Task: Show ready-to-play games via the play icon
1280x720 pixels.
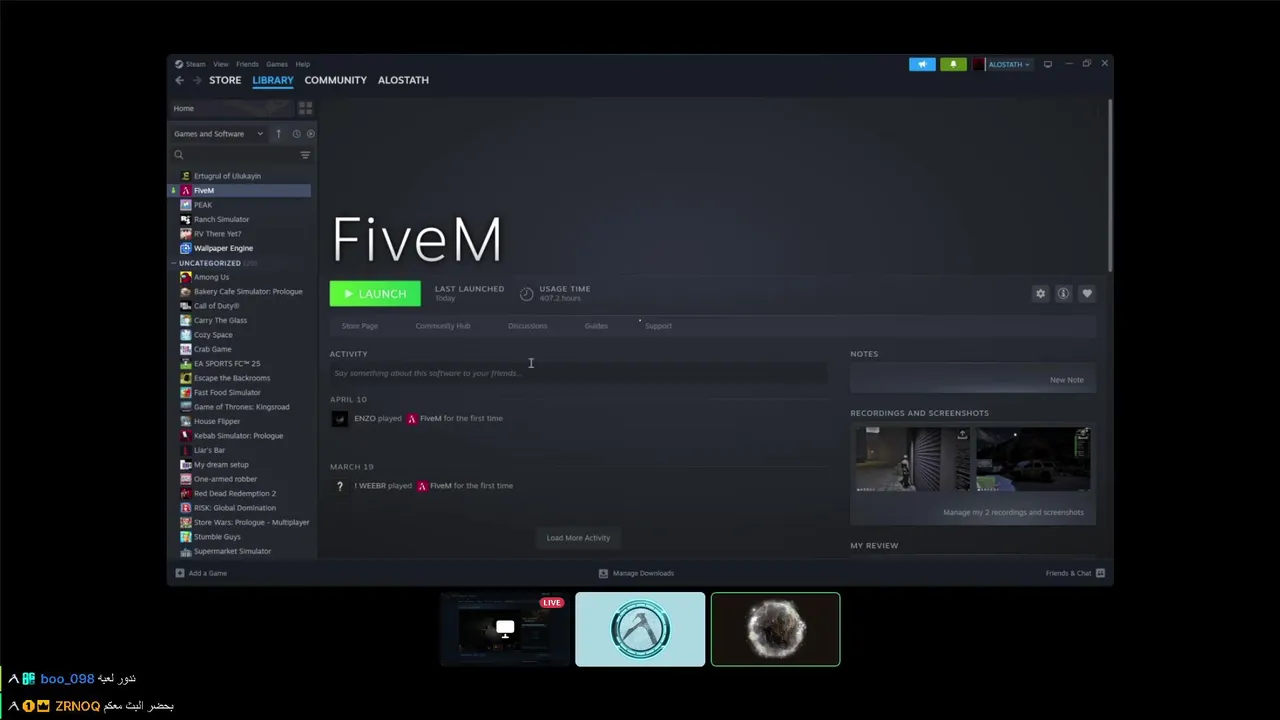Action: click(310, 134)
